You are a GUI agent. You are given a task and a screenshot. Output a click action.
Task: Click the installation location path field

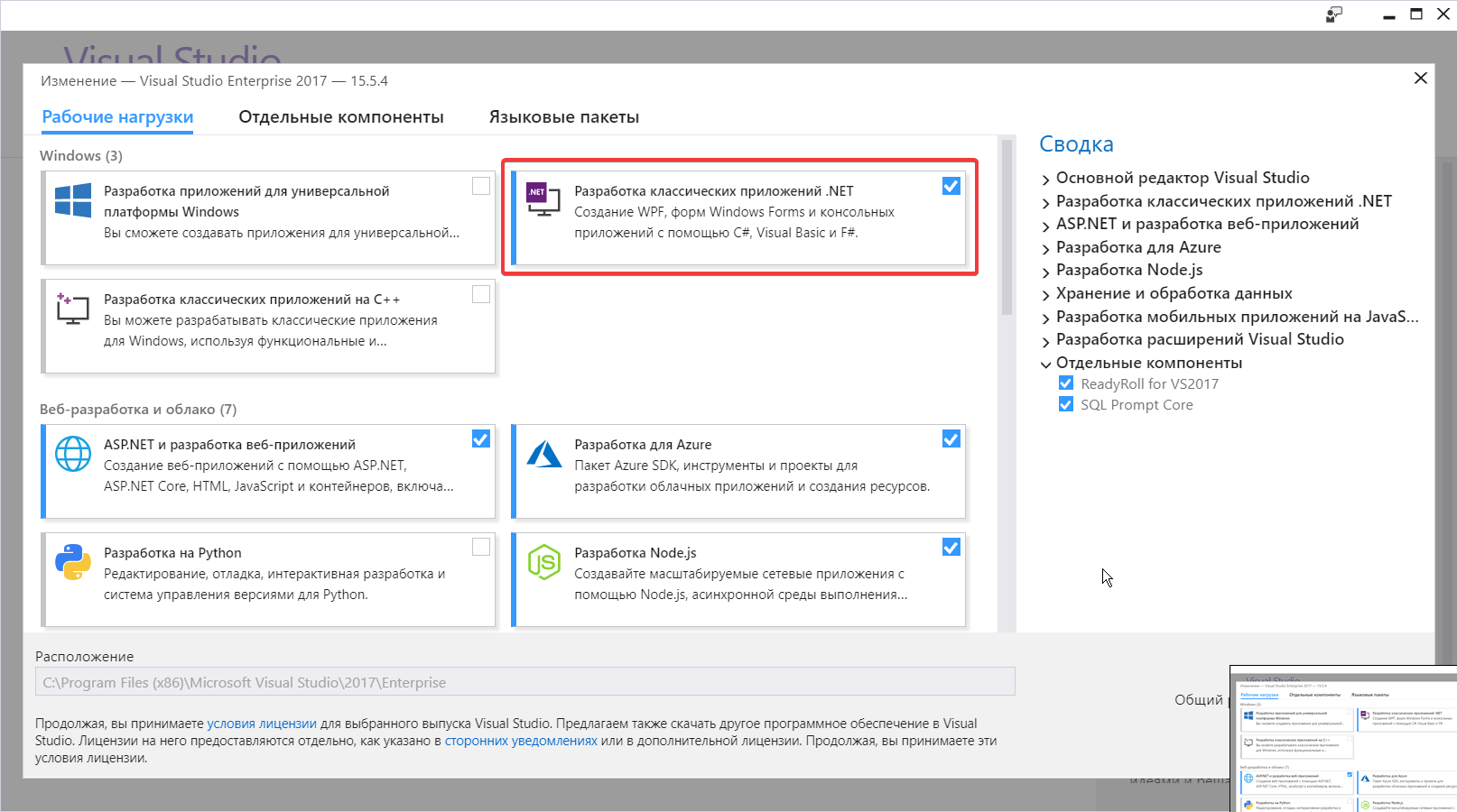525,682
